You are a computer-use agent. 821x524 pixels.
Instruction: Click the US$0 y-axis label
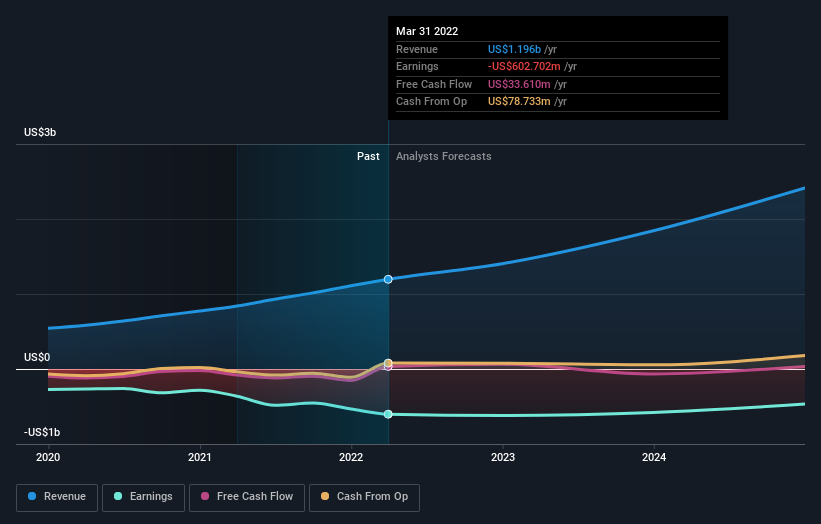[37, 357]
